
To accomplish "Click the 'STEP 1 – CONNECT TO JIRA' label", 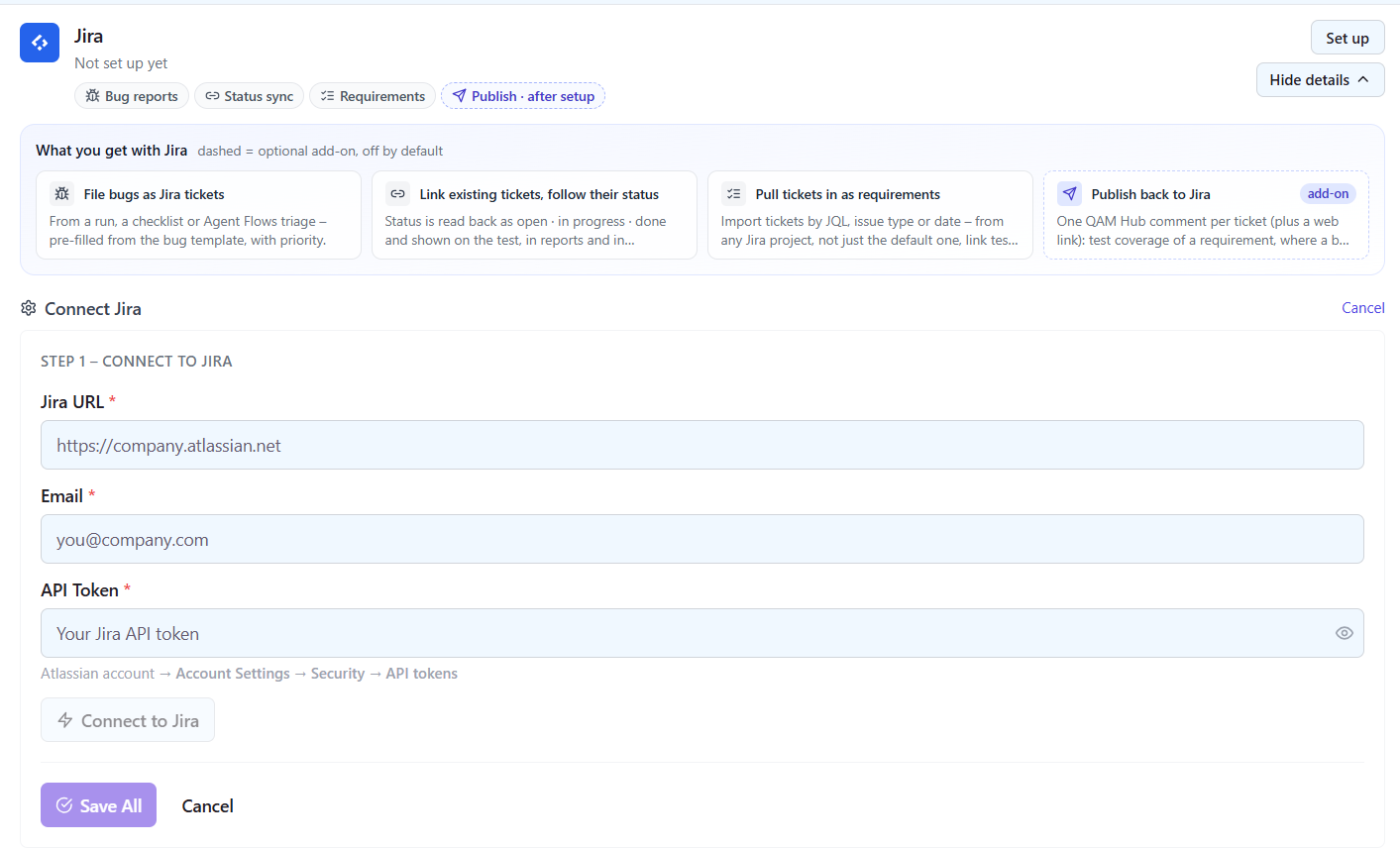I will [x=137, y=361].
